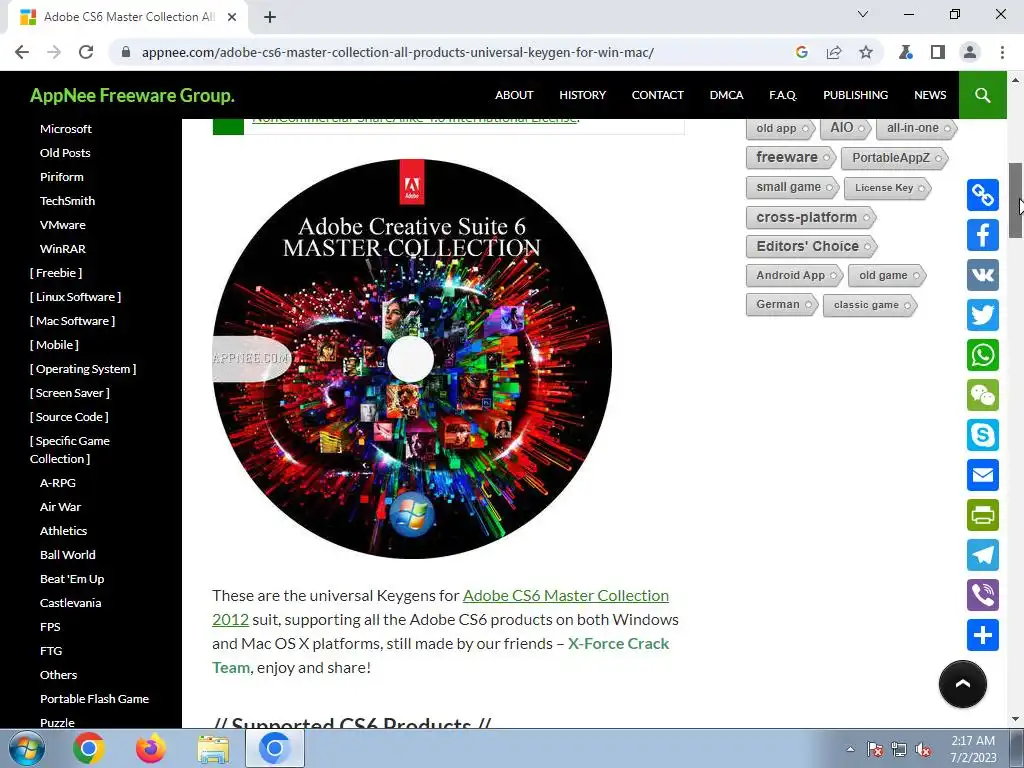
Task: Select the freeware tag
Action: coord(791,157)
